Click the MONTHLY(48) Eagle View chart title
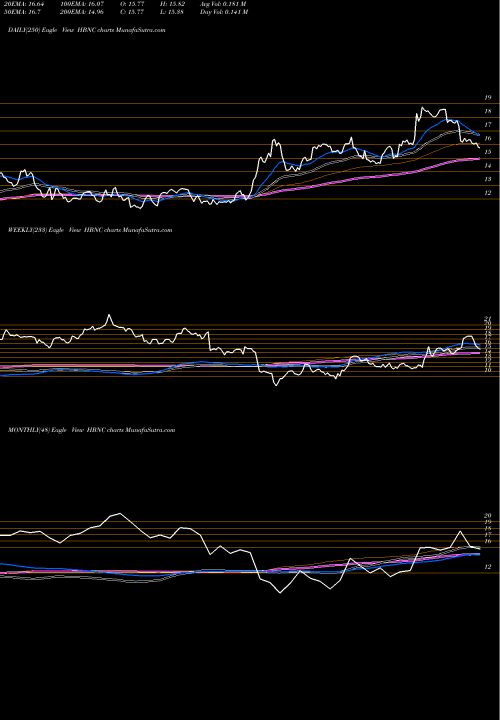This screenshot has height=720, width=500. pos(91,430)
